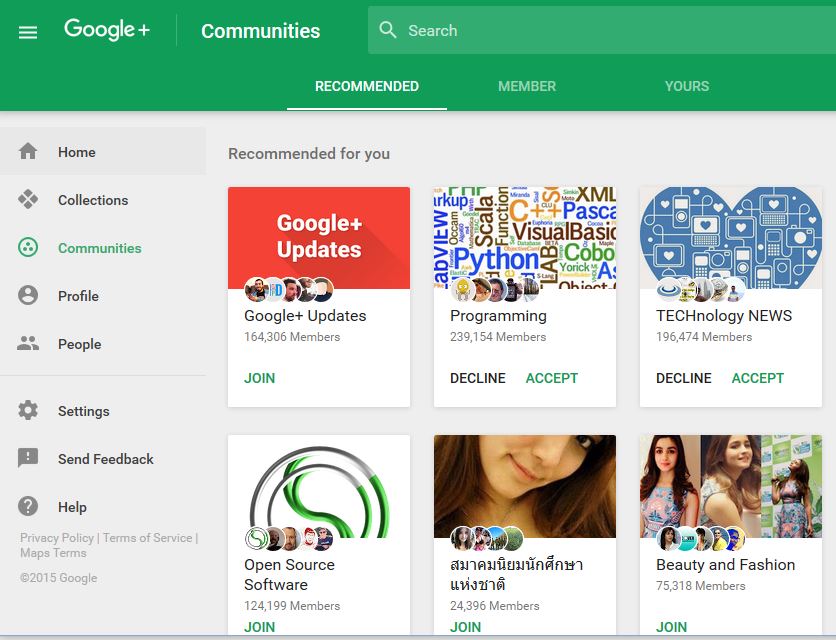Decline the TECHnology NEWS invite
Screen dimensions: 836x640
pos(684,378)
